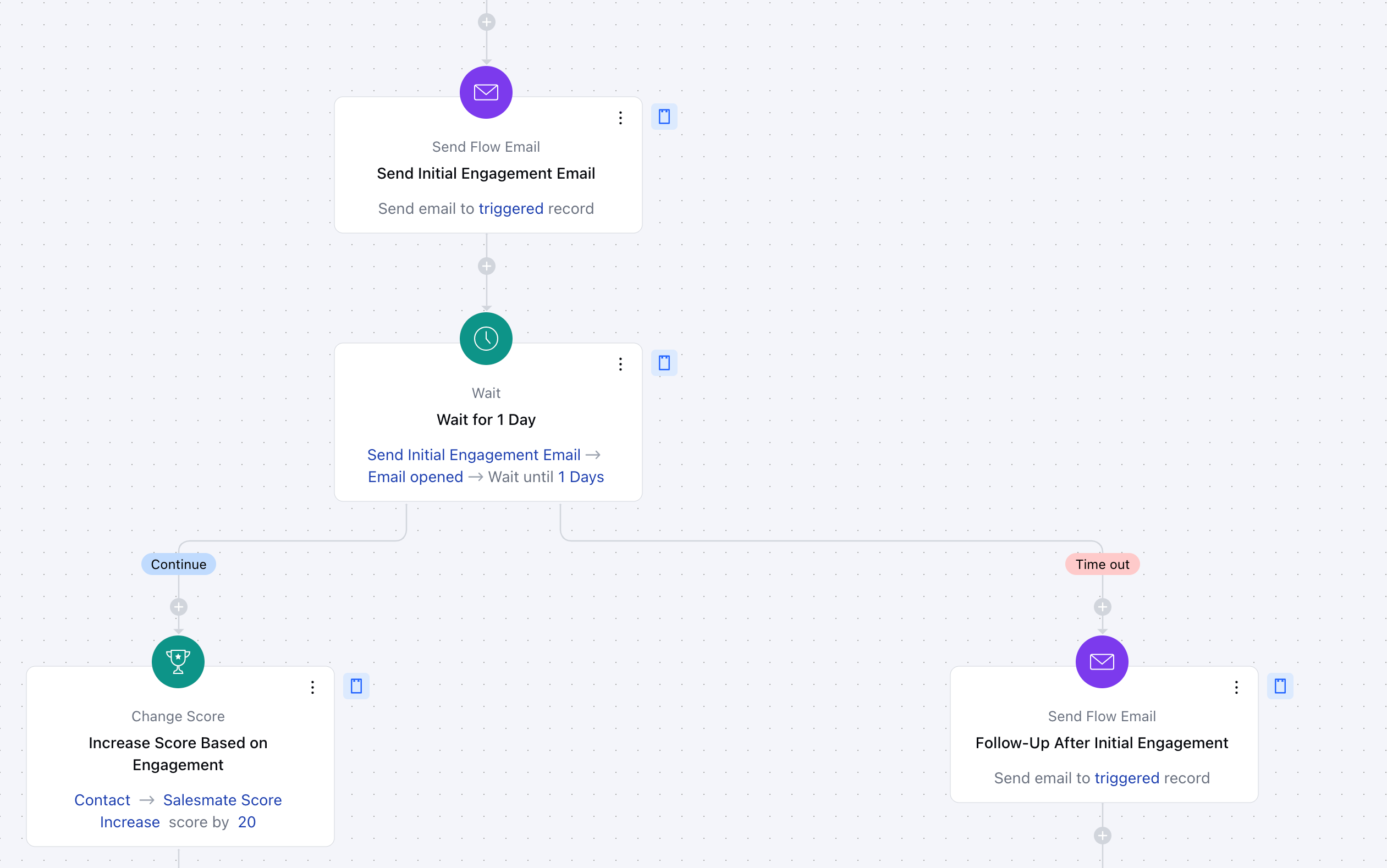Click the purple email icon on Send Initial Engagement Email

[486, 92]
